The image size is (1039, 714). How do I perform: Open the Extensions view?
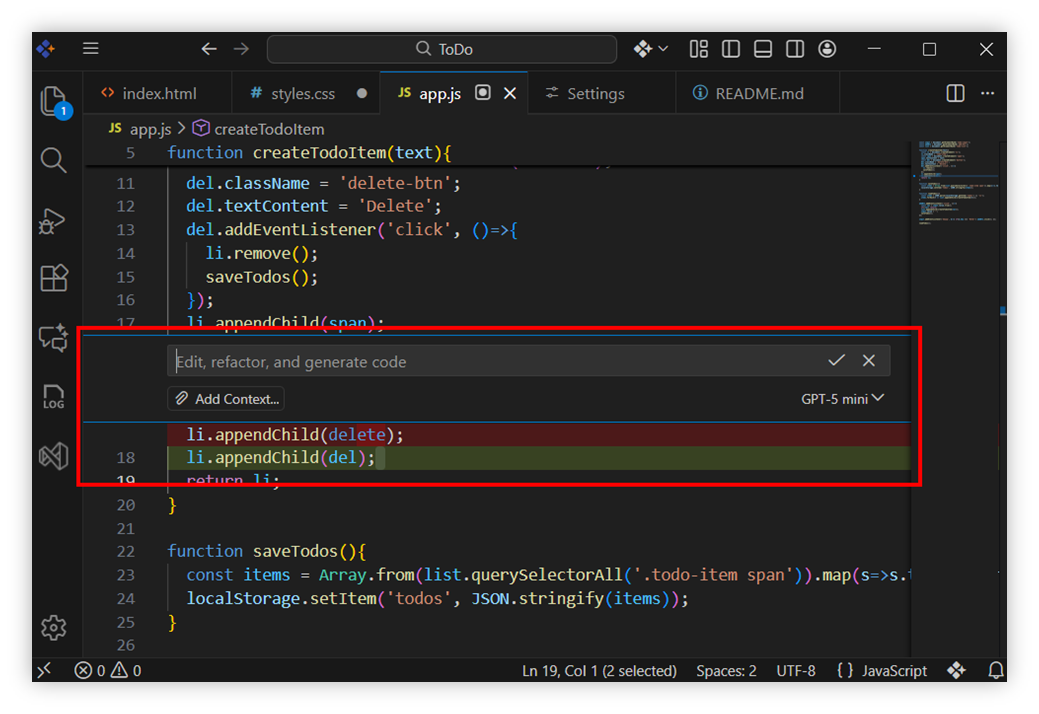point(53,278)
